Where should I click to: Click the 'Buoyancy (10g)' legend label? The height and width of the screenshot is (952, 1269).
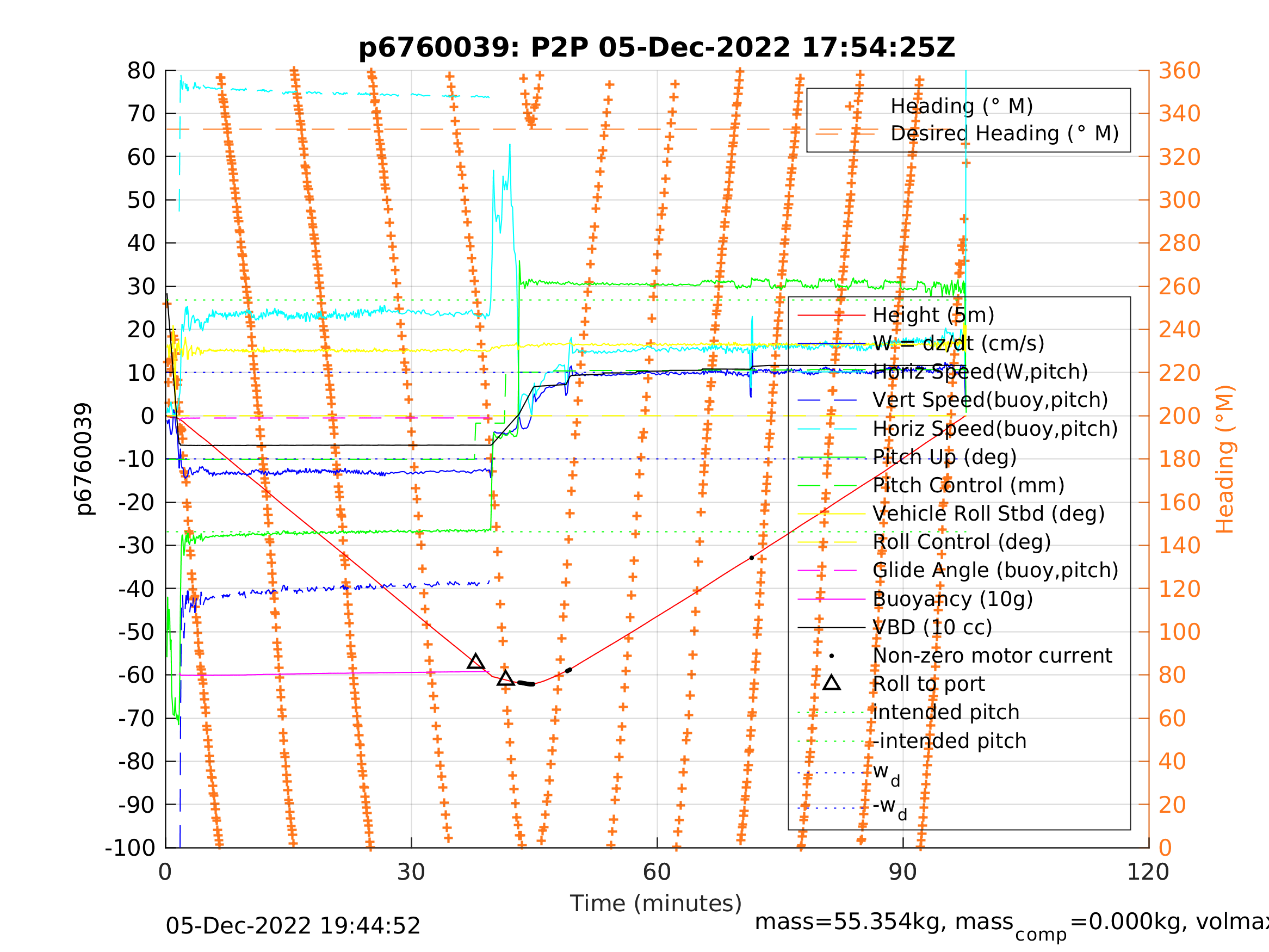pos(952,599)
